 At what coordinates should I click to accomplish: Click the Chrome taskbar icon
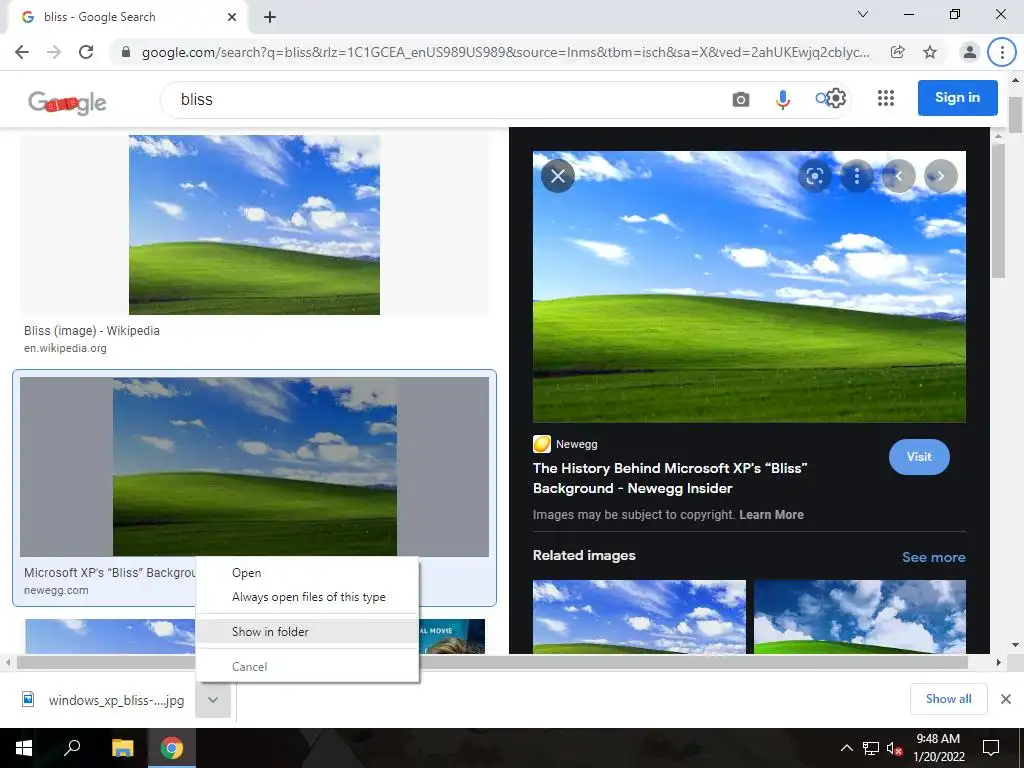click(x=172, y=748)
